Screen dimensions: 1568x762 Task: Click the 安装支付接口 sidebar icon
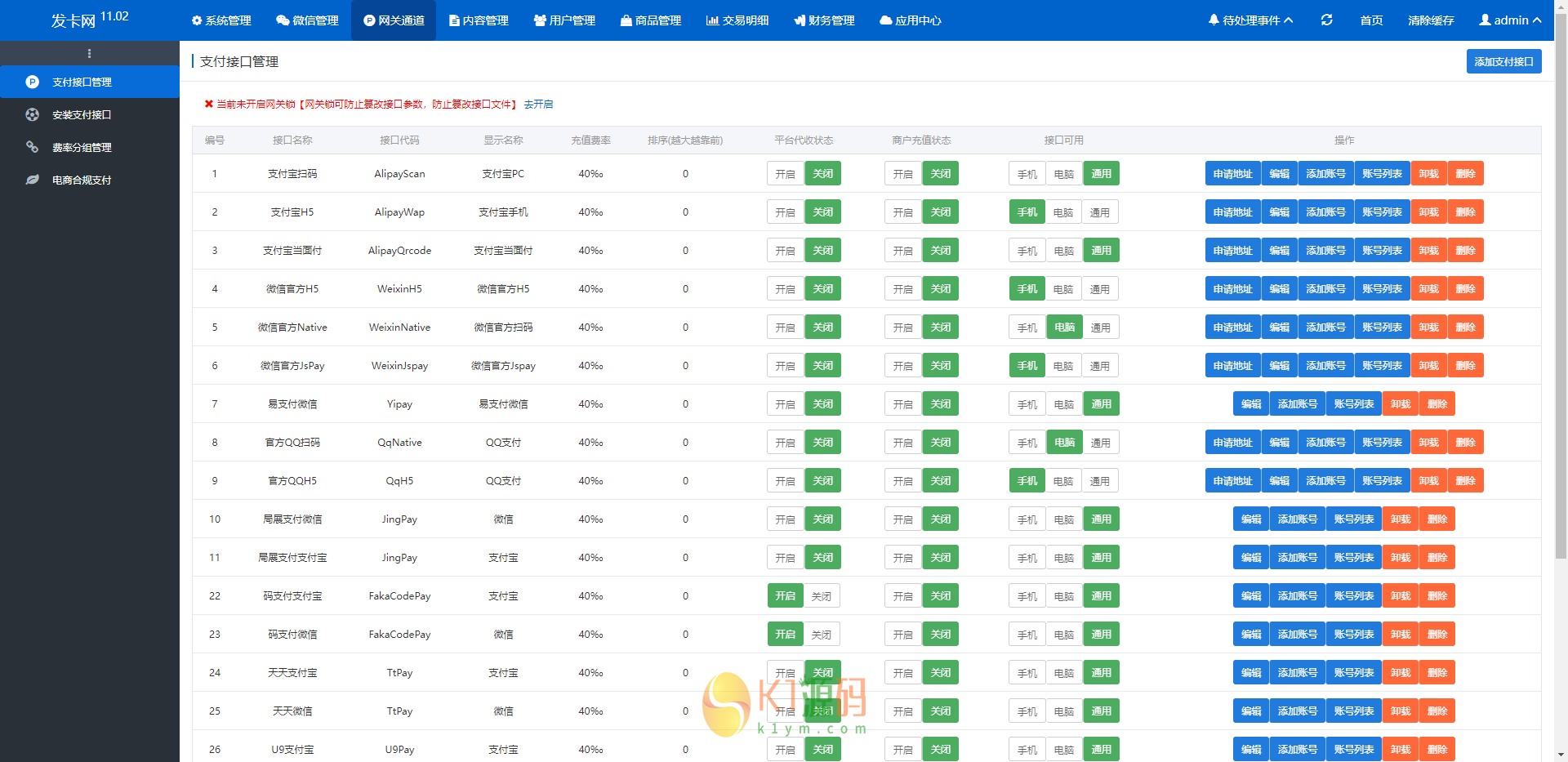coord(33,115)
